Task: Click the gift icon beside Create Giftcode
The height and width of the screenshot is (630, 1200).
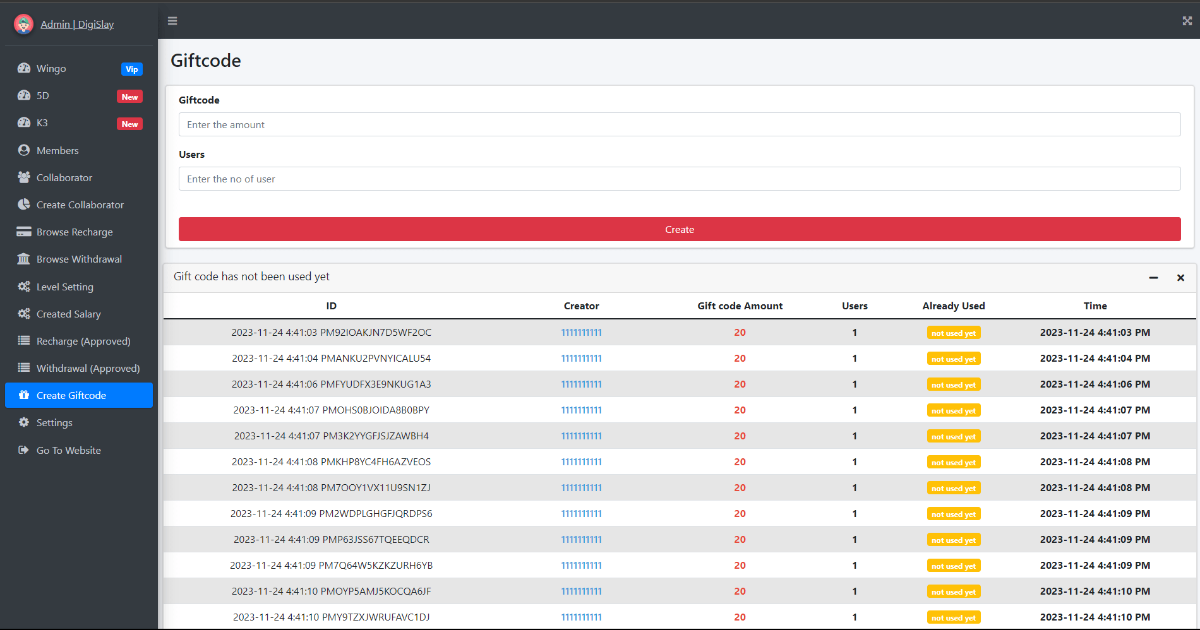Action: [x=24, y=396]
